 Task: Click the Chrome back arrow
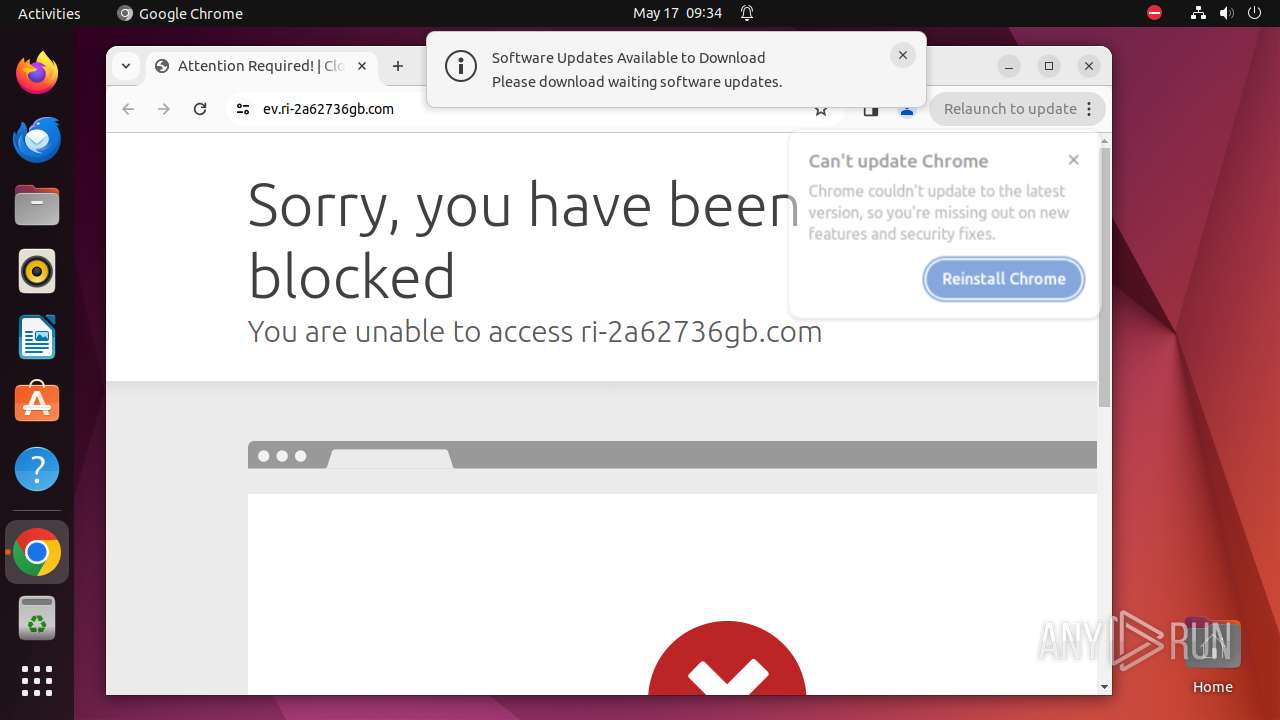[x=128, y=109]
